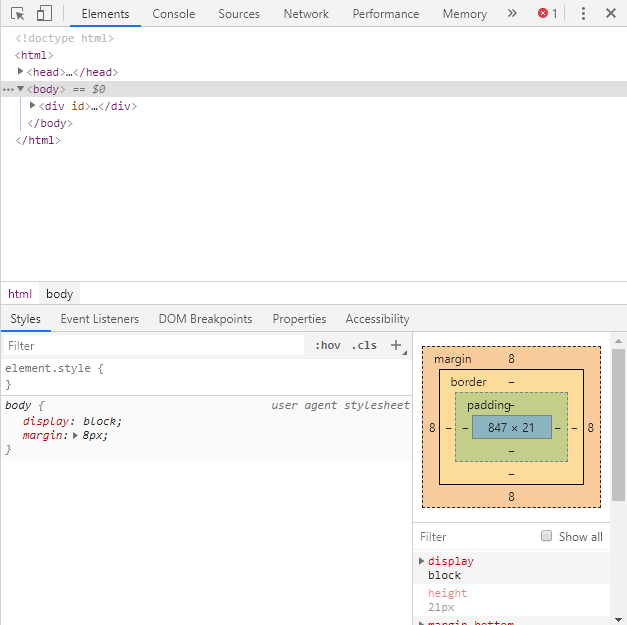627x625 pixels.
Task: Expand the head element node
Action: point(20,72)
